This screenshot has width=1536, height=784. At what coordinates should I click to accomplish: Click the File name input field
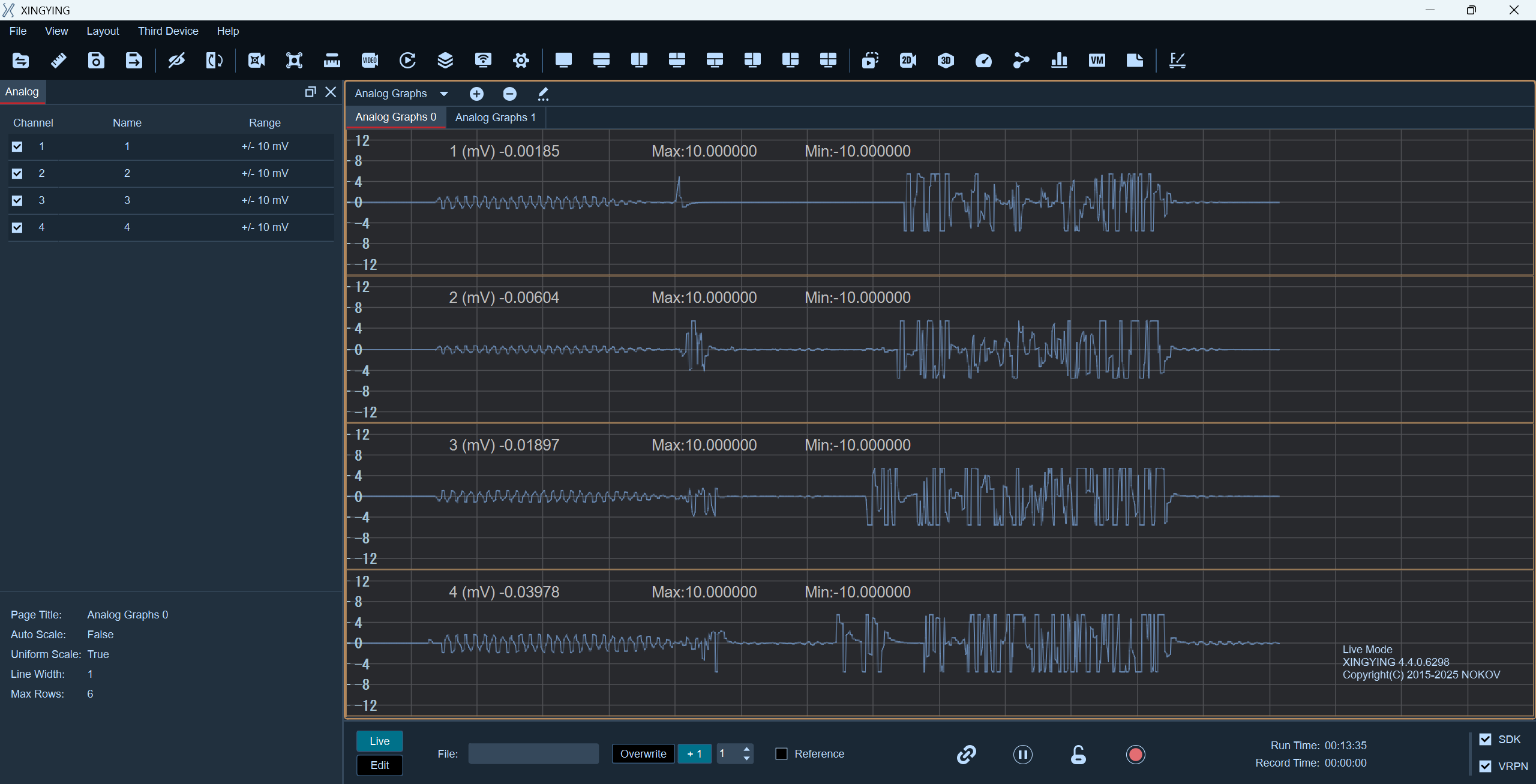point(533,753)
